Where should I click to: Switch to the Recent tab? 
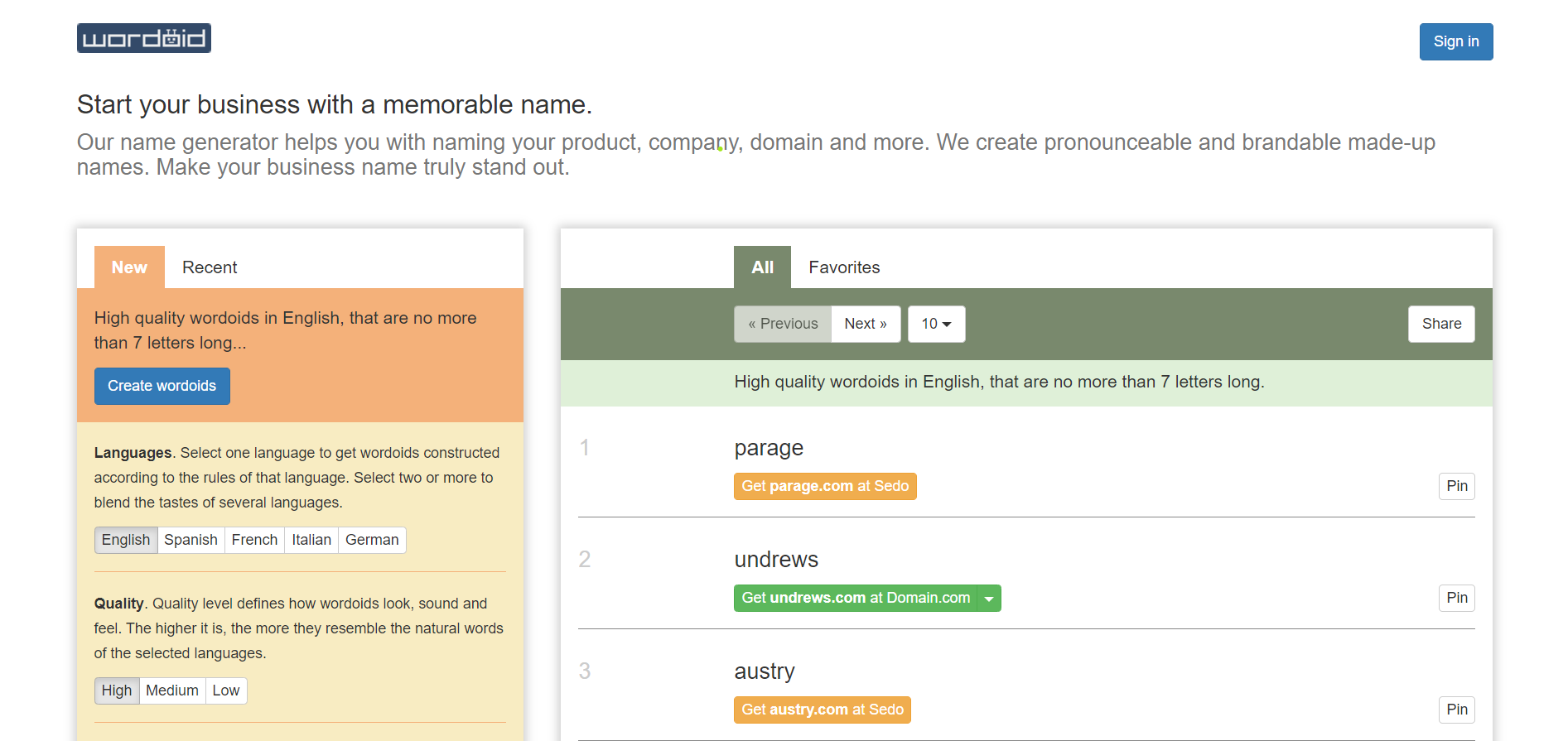(209, 267)
